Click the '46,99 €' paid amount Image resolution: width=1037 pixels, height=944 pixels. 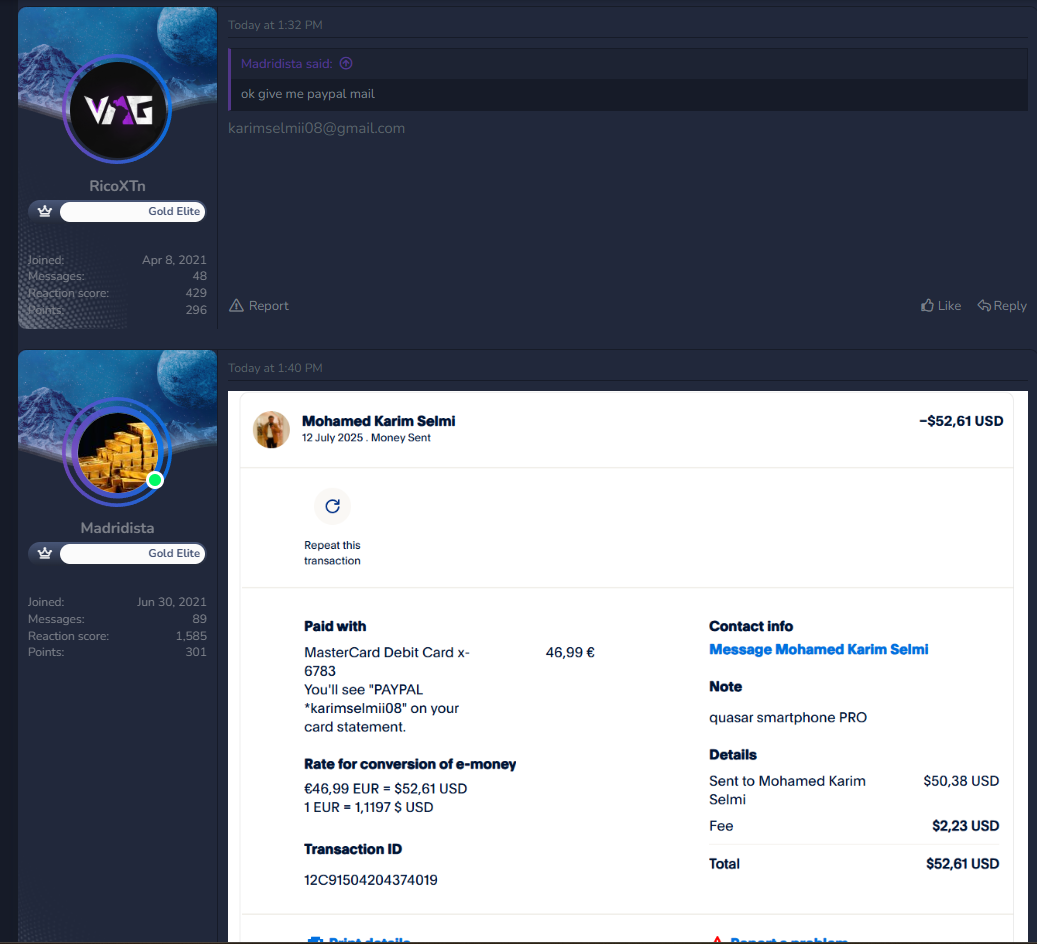[570, 653]
